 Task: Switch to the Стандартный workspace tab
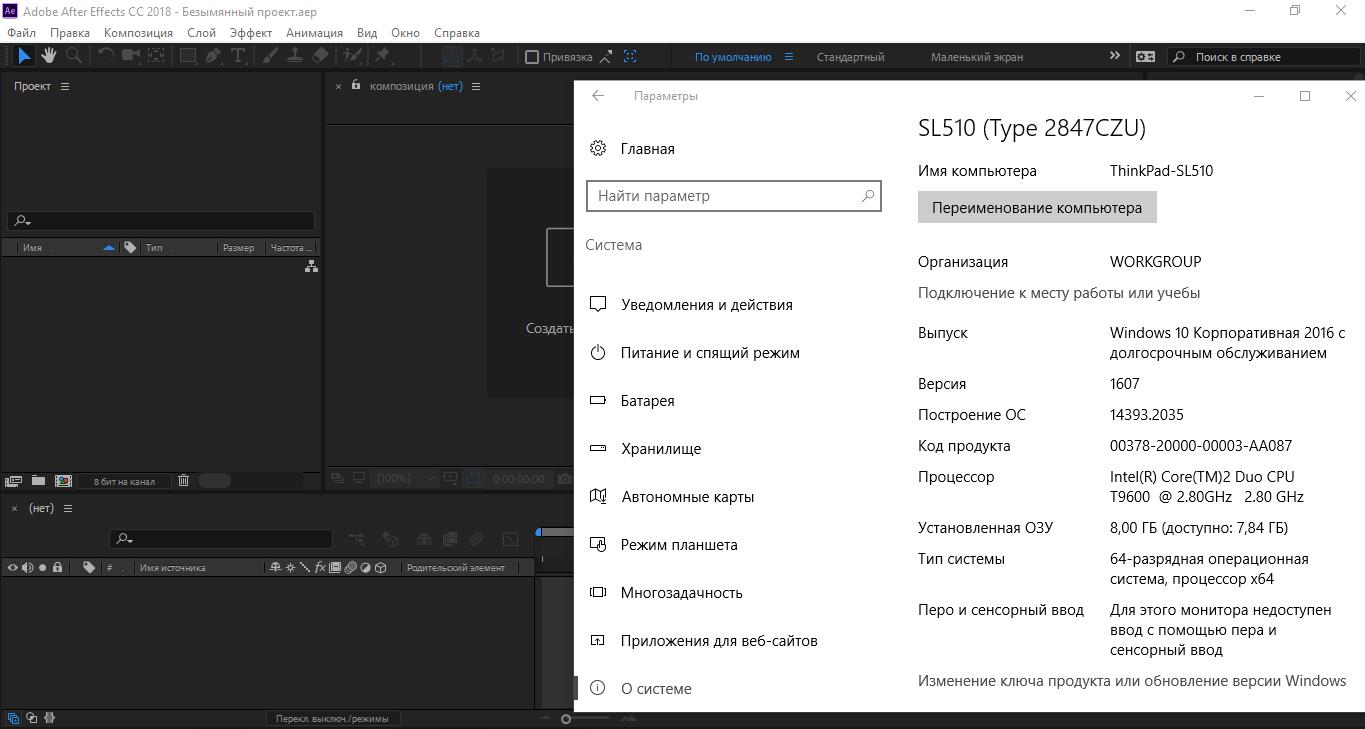(850, 57)
